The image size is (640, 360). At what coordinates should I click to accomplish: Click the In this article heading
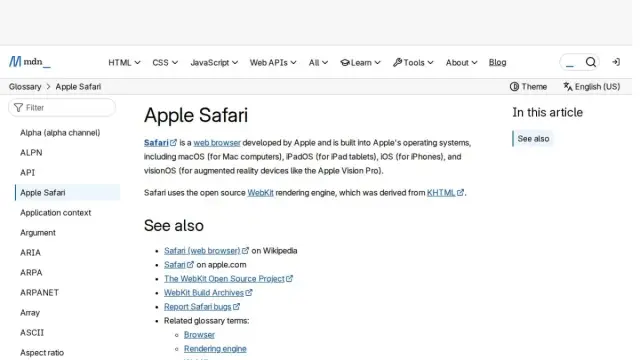[x=547, y=112]
